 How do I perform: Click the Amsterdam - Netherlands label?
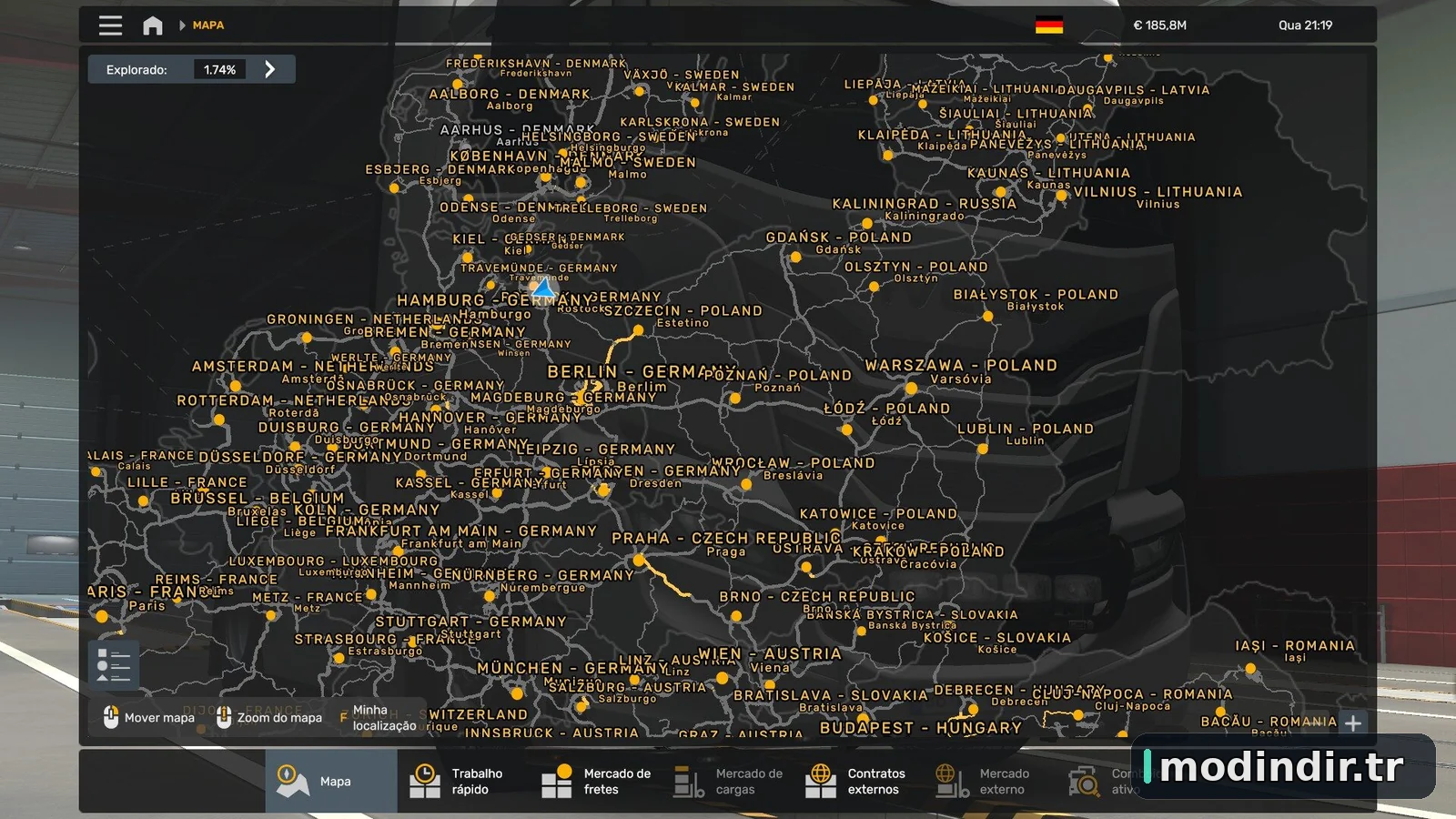(313, 366)
